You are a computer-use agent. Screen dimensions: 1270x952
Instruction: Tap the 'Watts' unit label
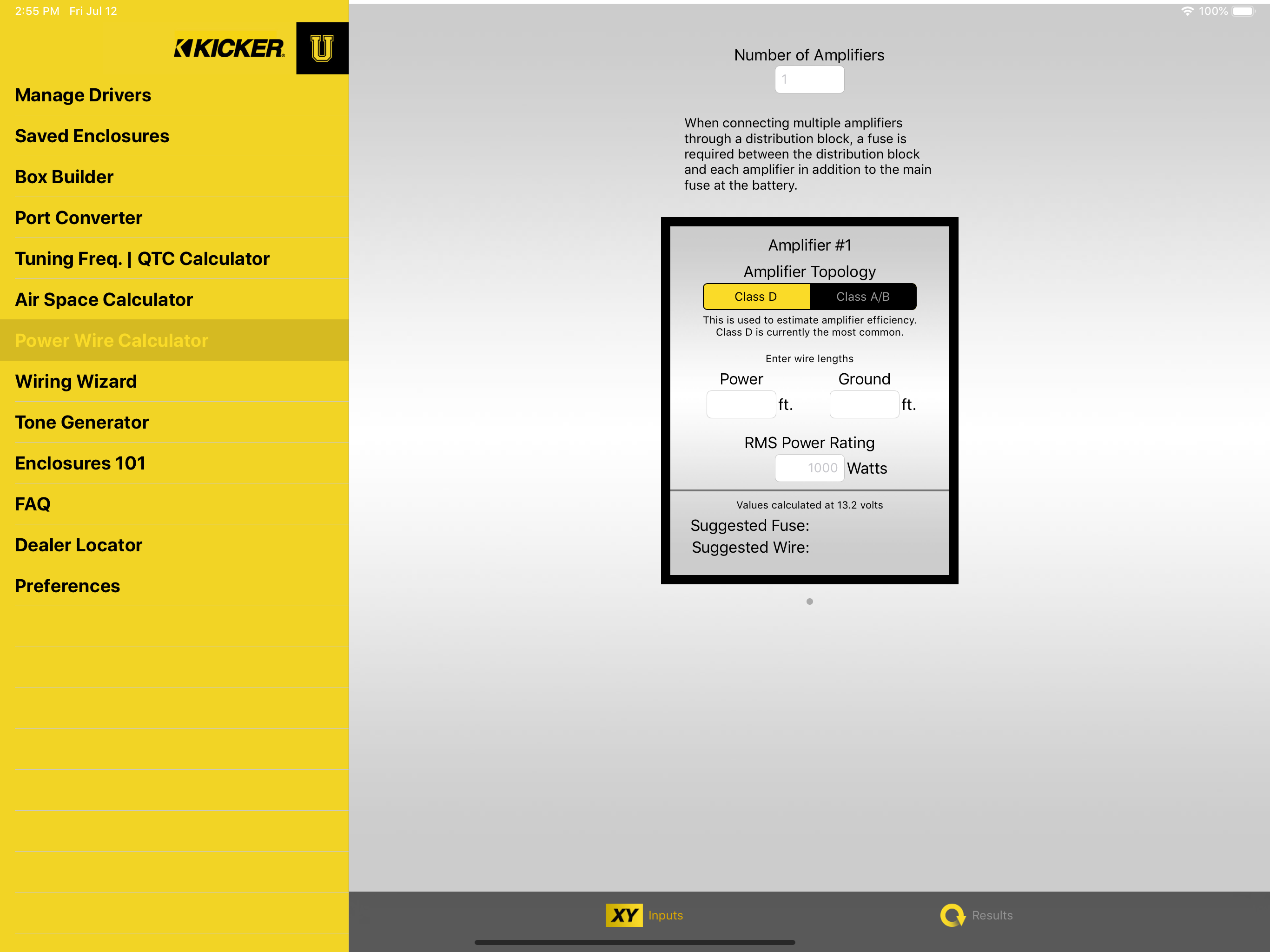pos(867,469)
